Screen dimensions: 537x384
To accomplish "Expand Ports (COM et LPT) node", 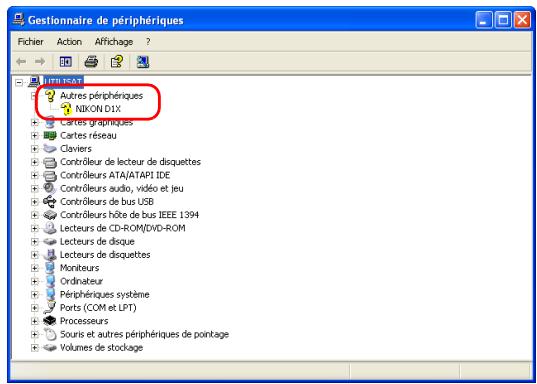I will [x=34, y=308].
